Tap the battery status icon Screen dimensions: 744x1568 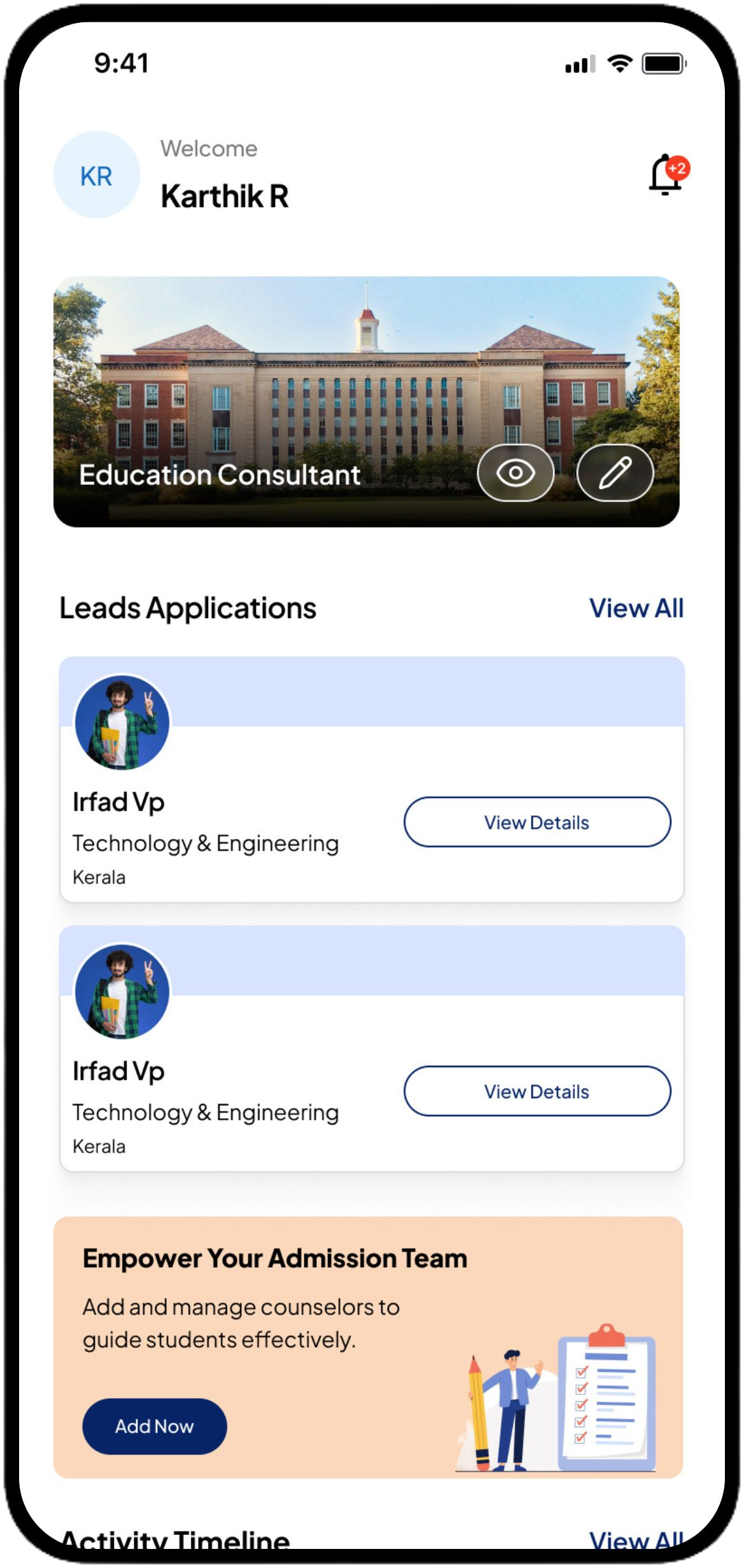click(664, 64)
